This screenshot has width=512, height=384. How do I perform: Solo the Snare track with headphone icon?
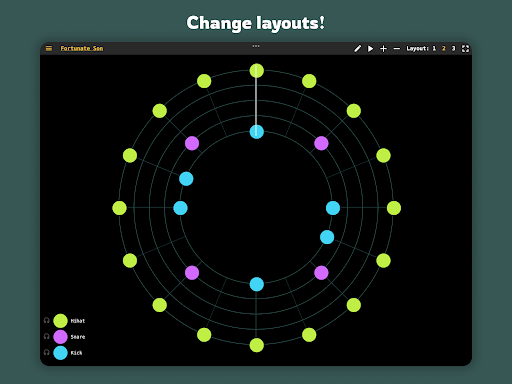[47, 336]
